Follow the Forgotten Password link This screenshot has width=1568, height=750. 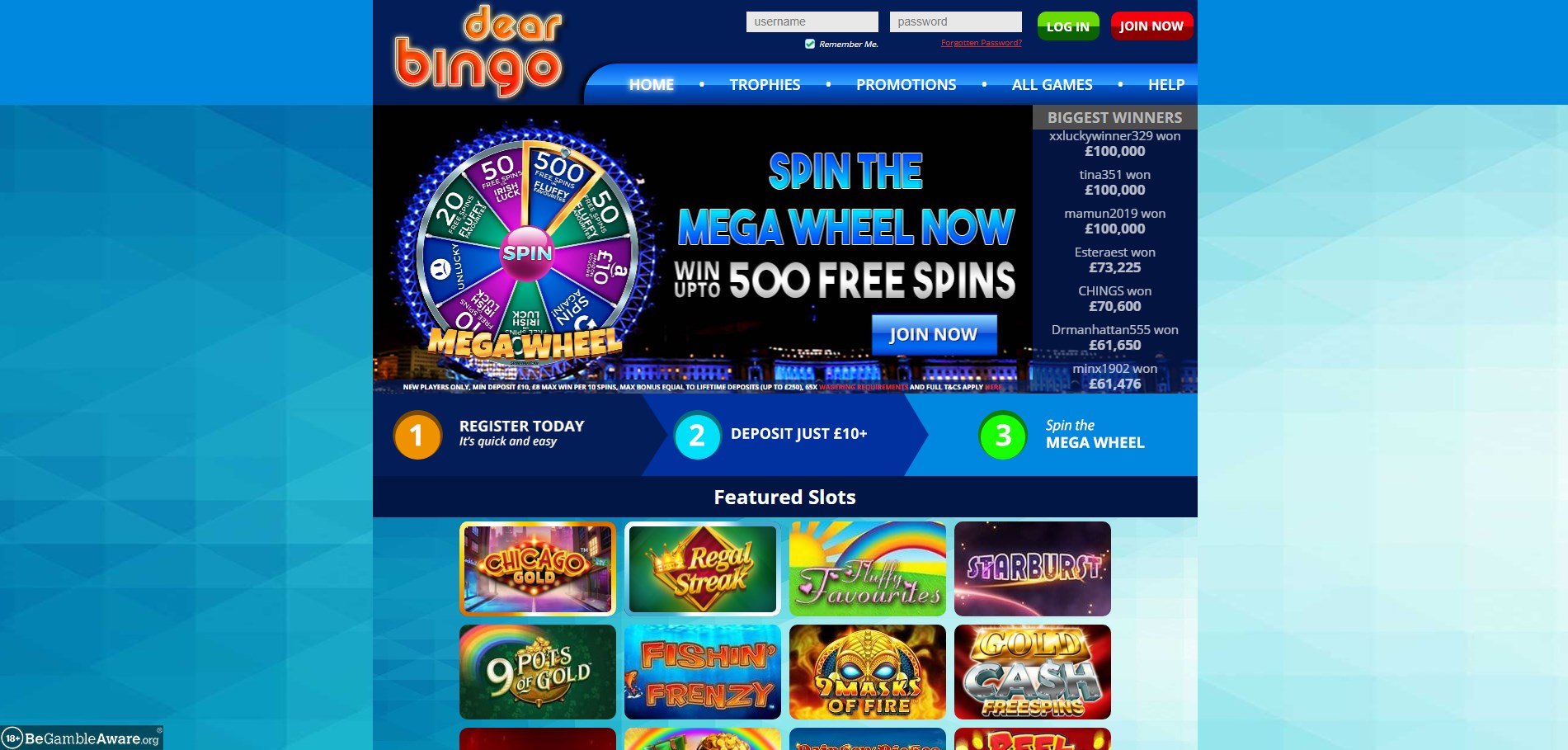coord(982,43)
